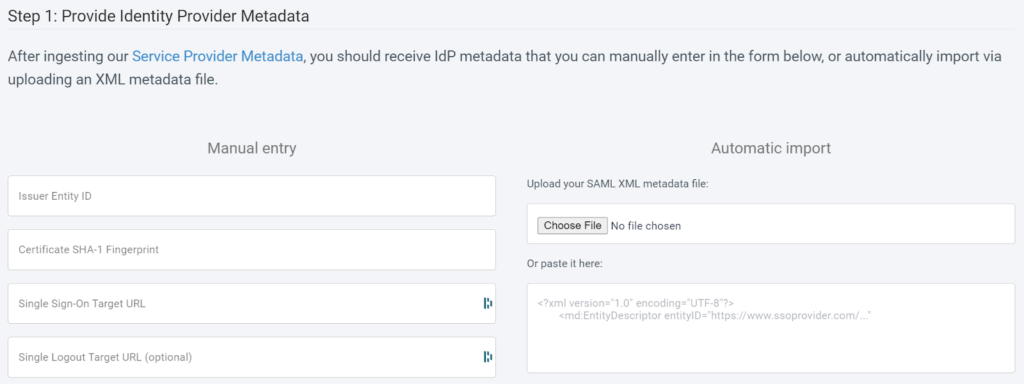Click the Choose File button
This screenshot has width=1024, height=384.
click(x=573, y=225)
